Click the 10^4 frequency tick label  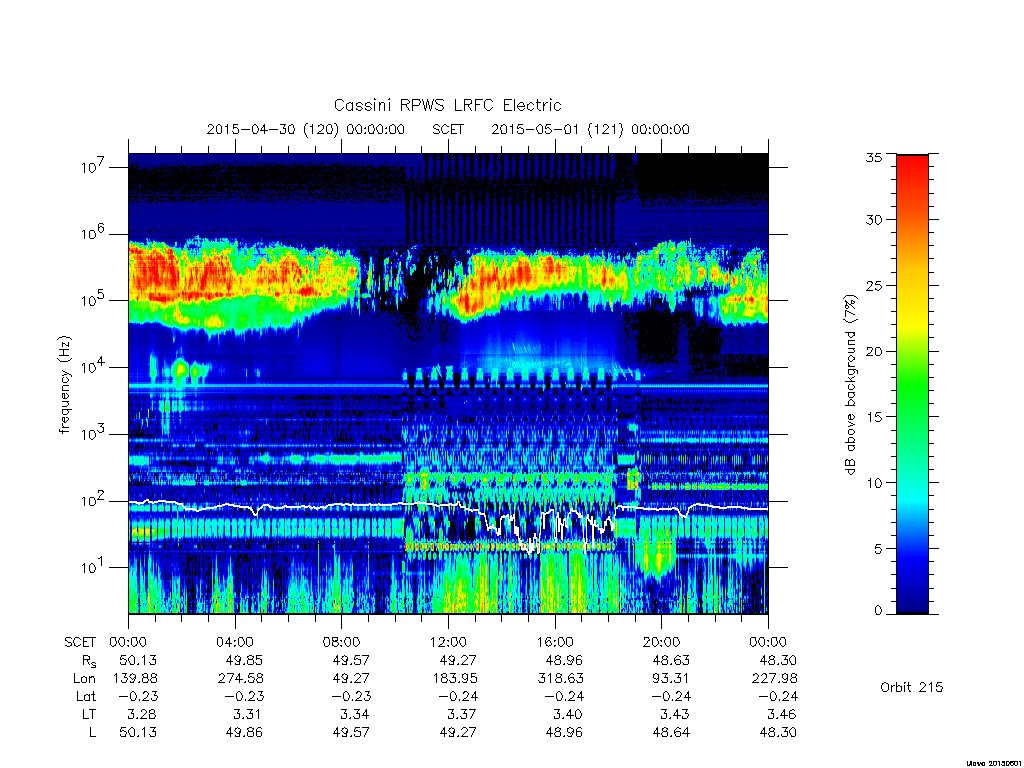(x=94, y=368)
